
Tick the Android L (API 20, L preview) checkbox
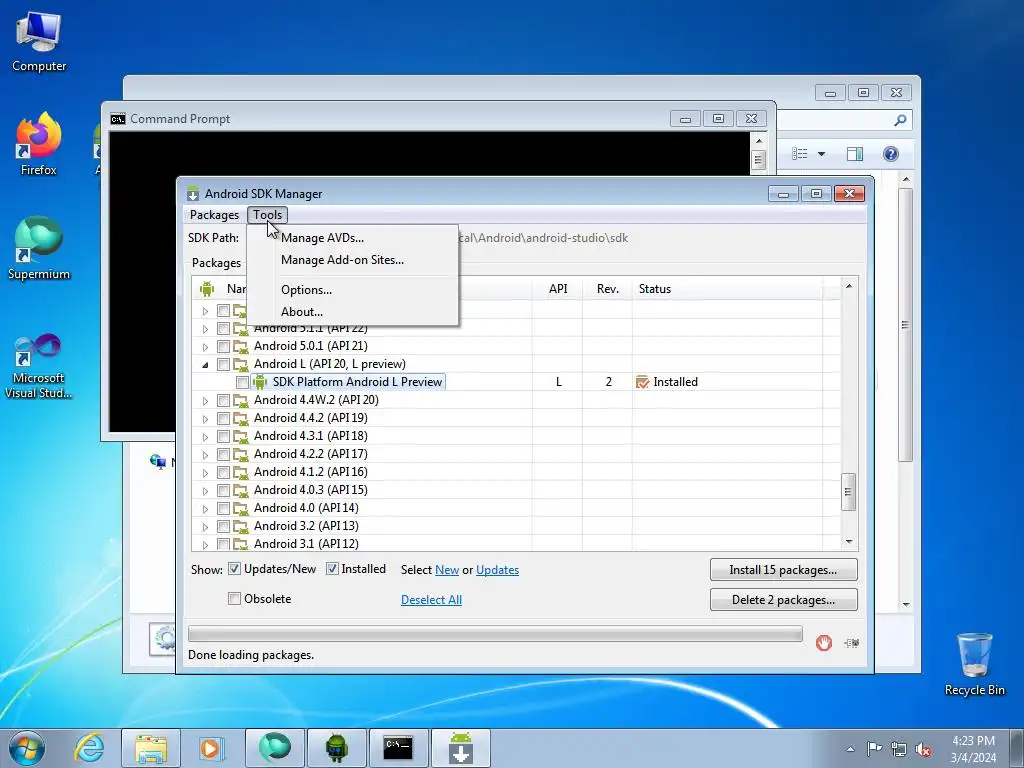223,364
